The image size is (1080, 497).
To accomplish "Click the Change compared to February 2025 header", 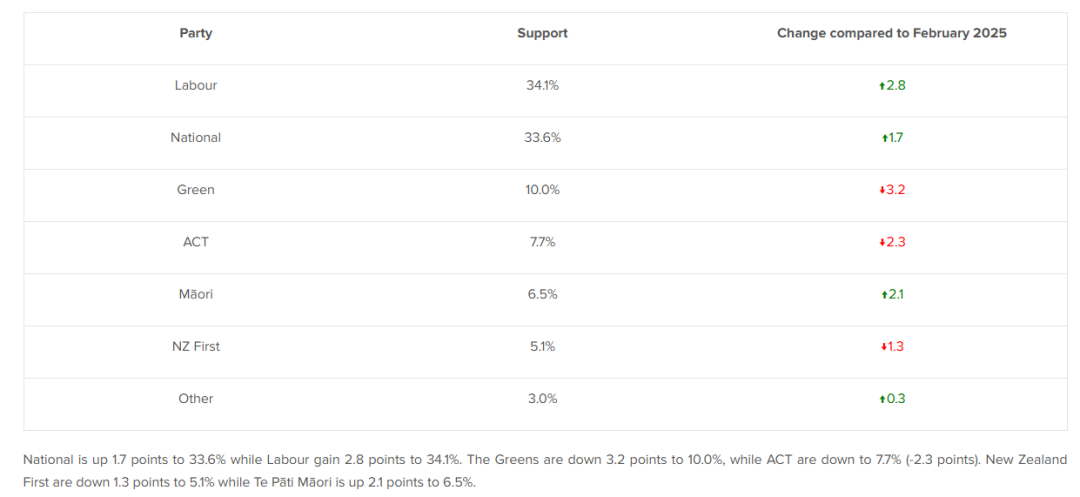I will point(892,33).
